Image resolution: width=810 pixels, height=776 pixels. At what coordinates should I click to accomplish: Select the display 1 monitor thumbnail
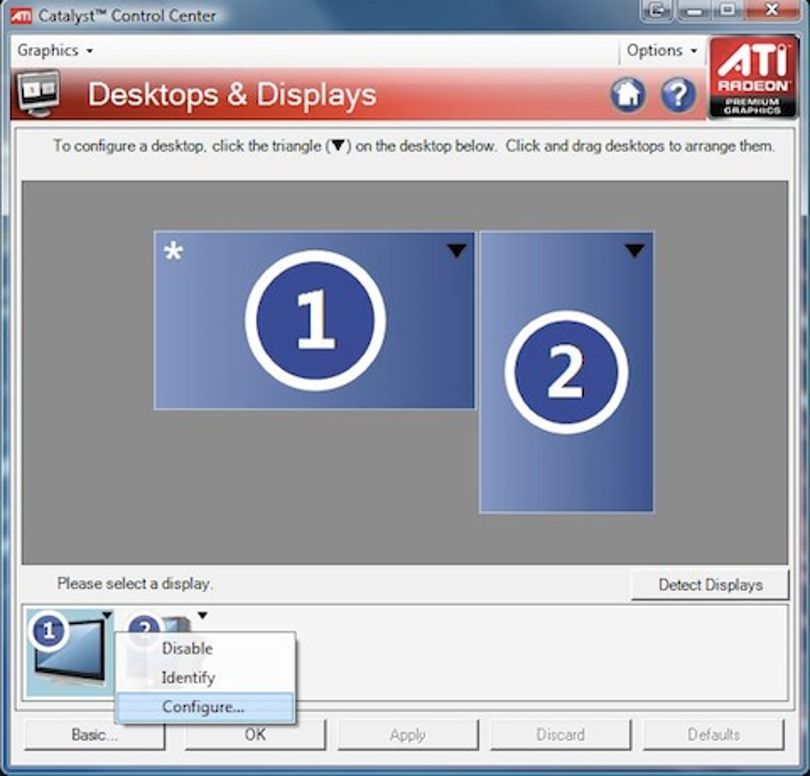(70, 652)
